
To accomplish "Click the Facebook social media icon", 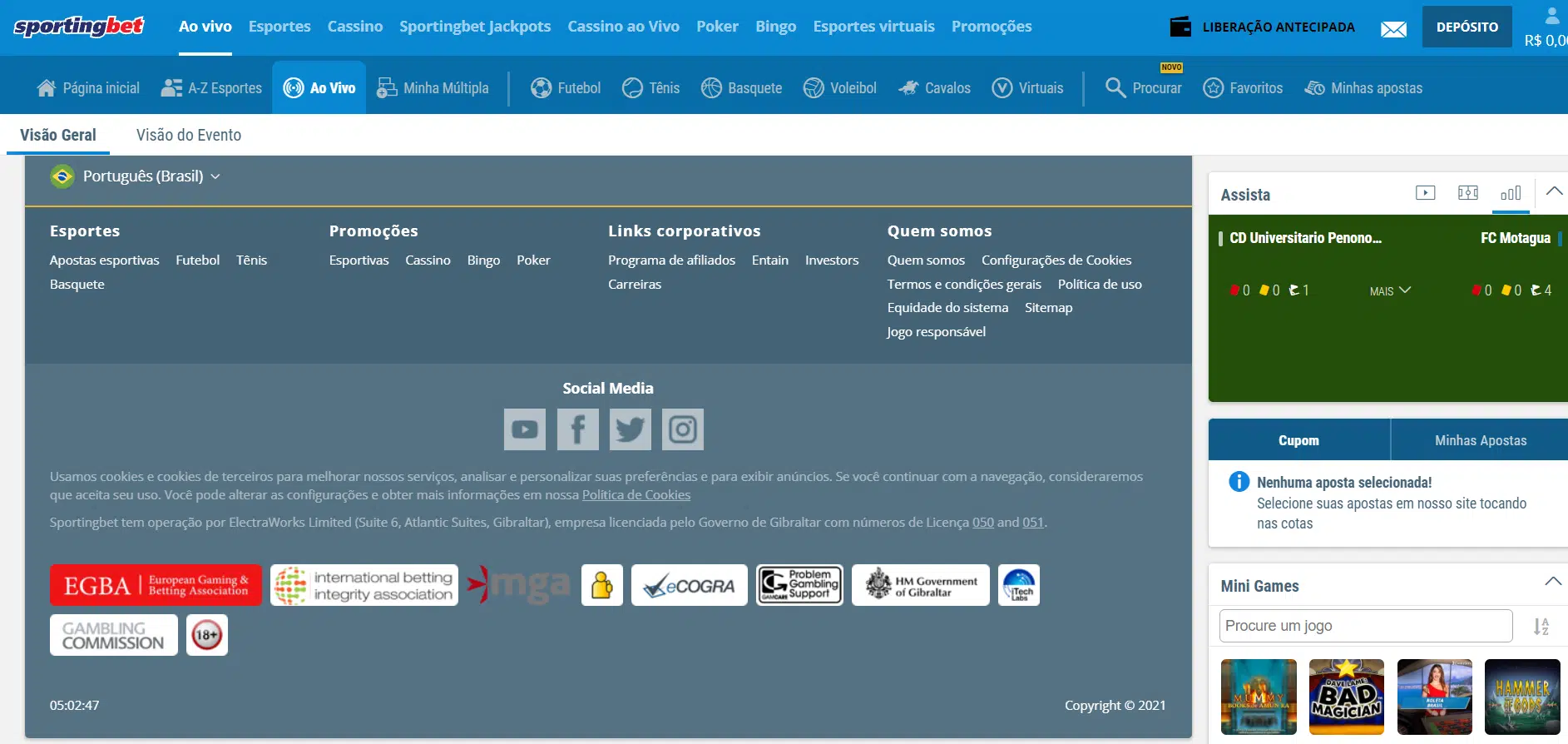I will click(x=578, y=429).
